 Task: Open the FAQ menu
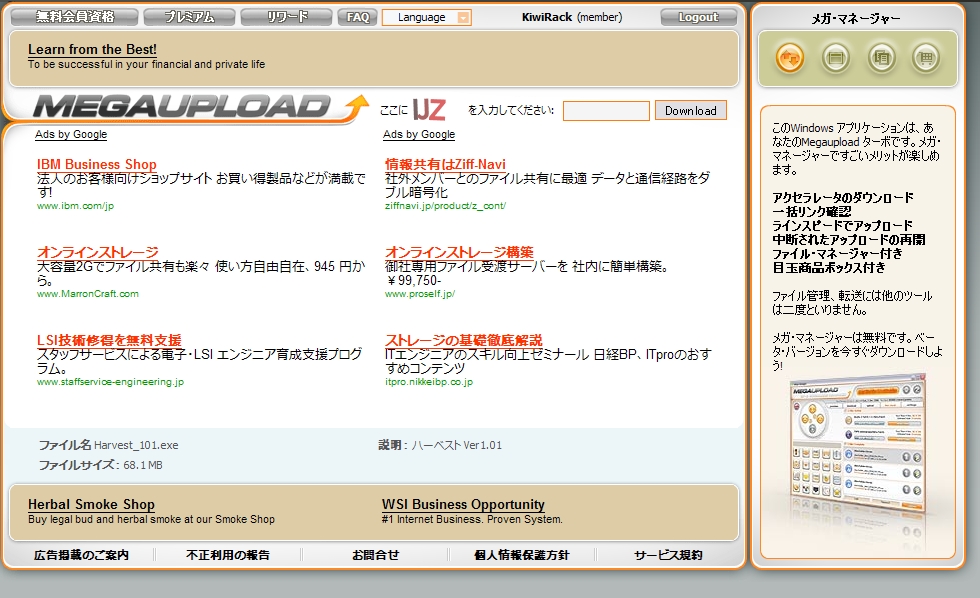[x=358, y=17]
